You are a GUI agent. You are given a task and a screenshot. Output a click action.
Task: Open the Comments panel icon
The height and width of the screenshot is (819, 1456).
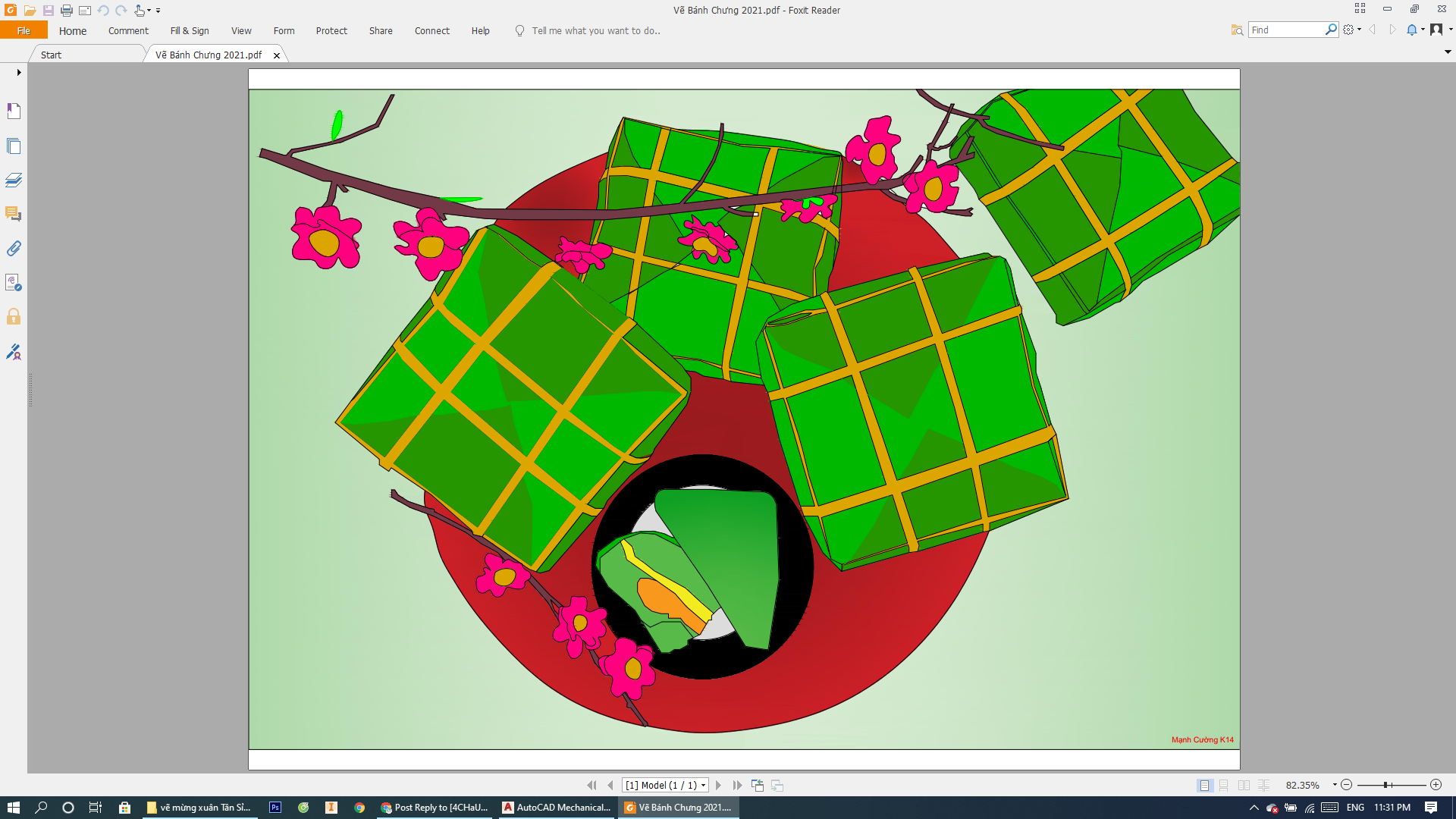tap(14, 214)
